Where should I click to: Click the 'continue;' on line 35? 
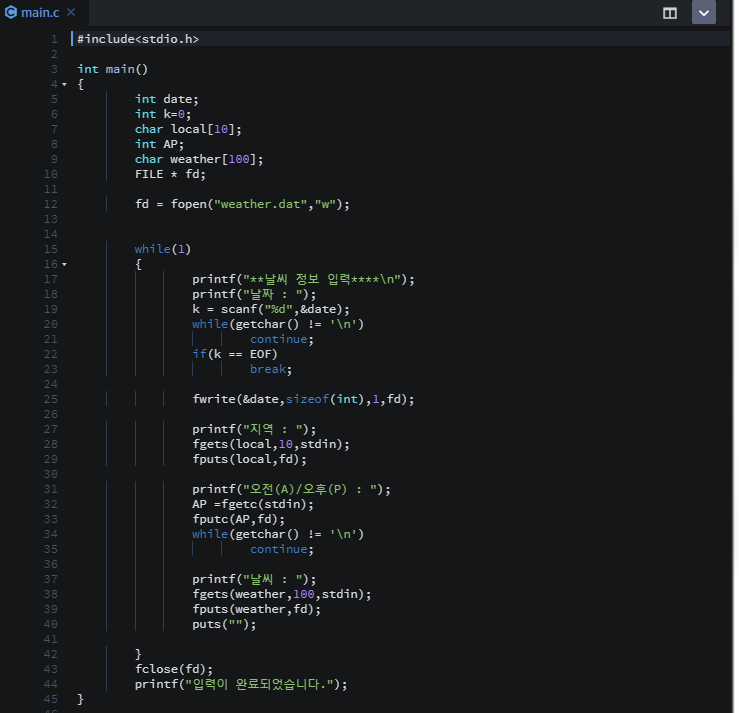[281, 549]
